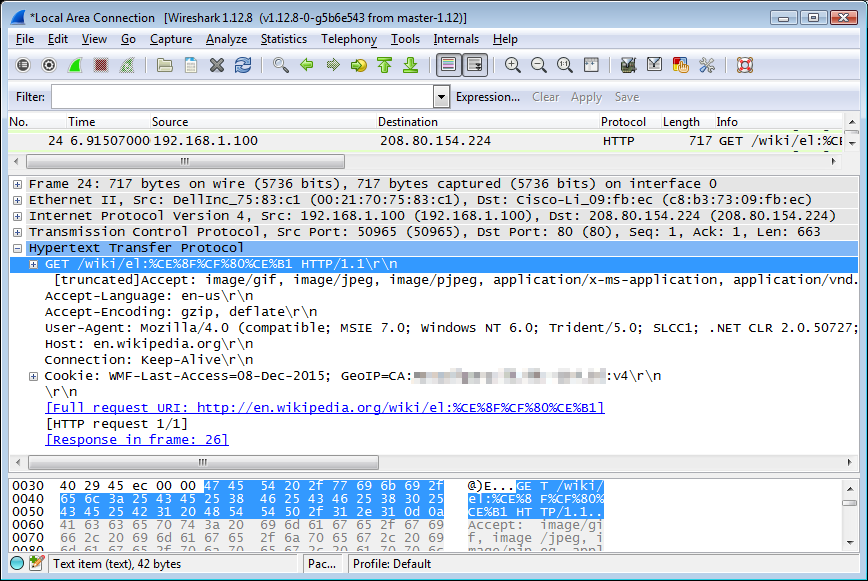Jump to the first packet
Viewport: 868px width, 581px height.
tap(385, 65)
